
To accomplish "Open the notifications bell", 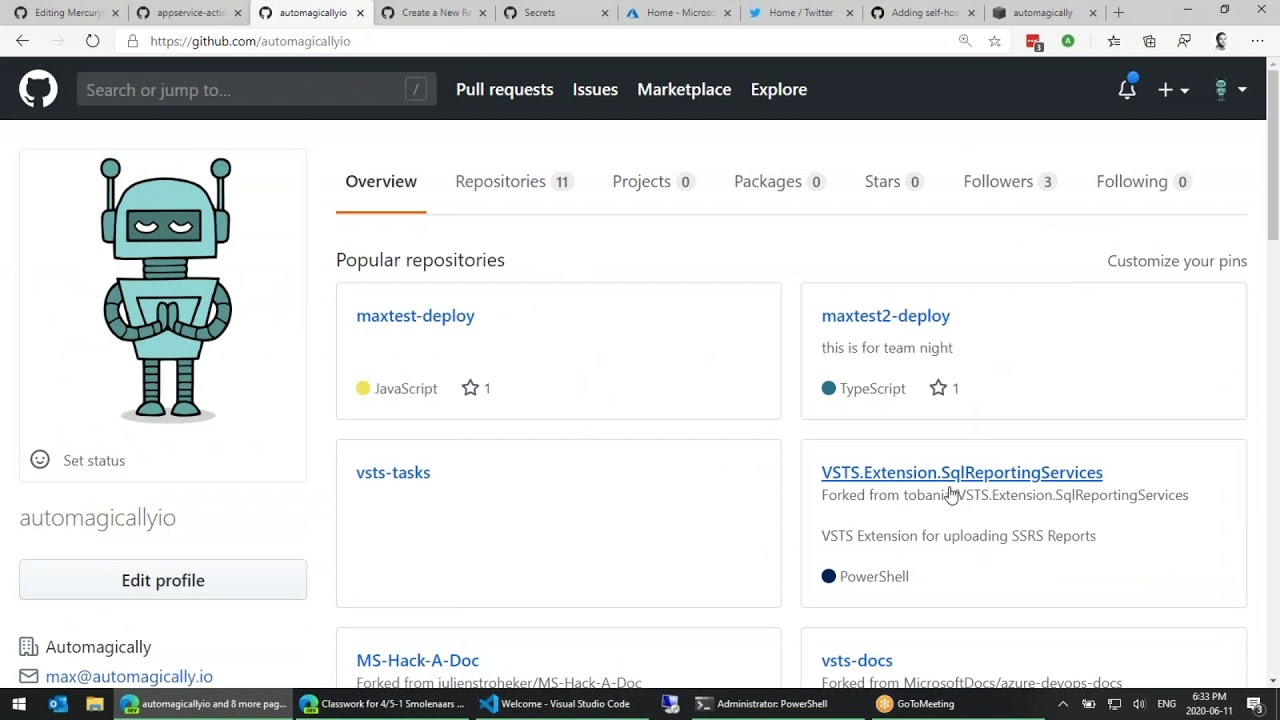I will pyautogui.click(x=1127, y=89).
